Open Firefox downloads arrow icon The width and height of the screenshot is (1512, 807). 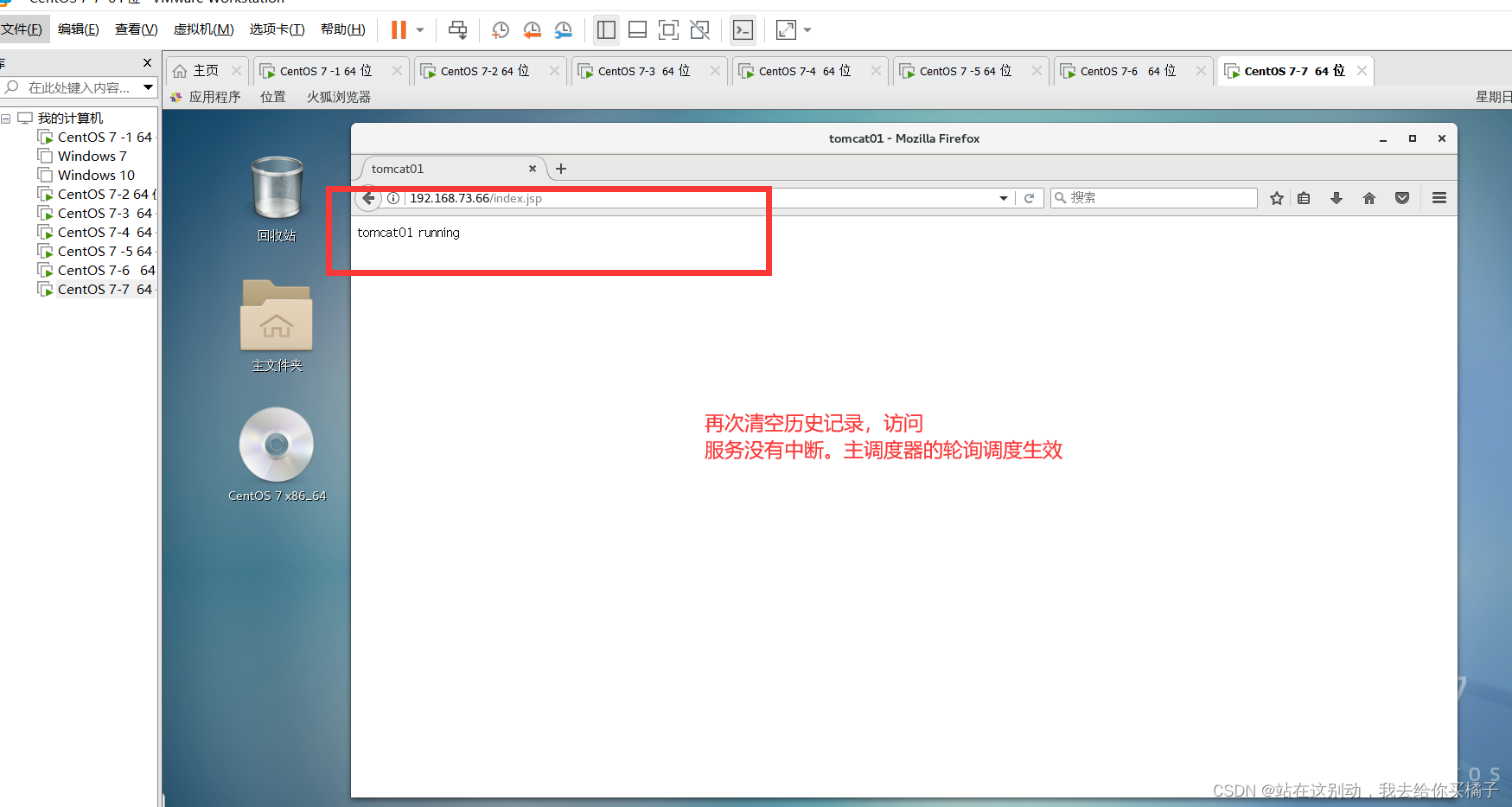1337,198
